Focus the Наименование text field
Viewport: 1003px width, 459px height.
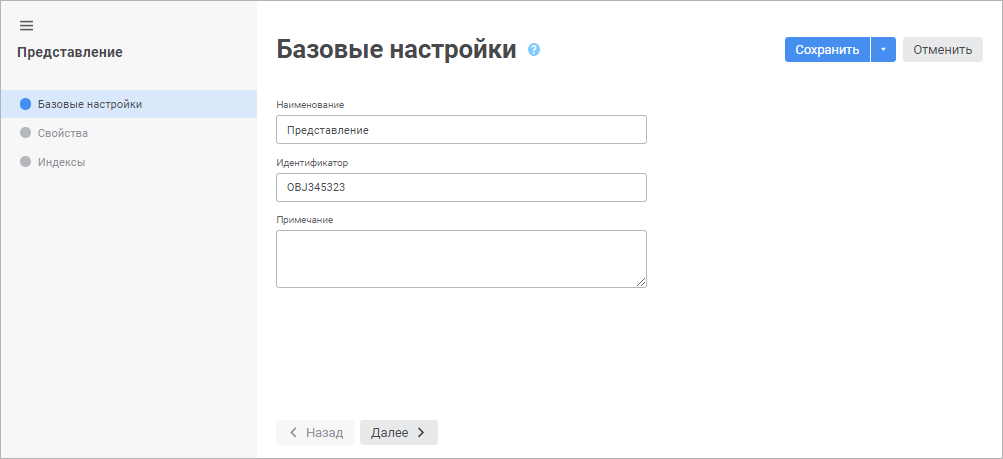(x=461, y=130)
